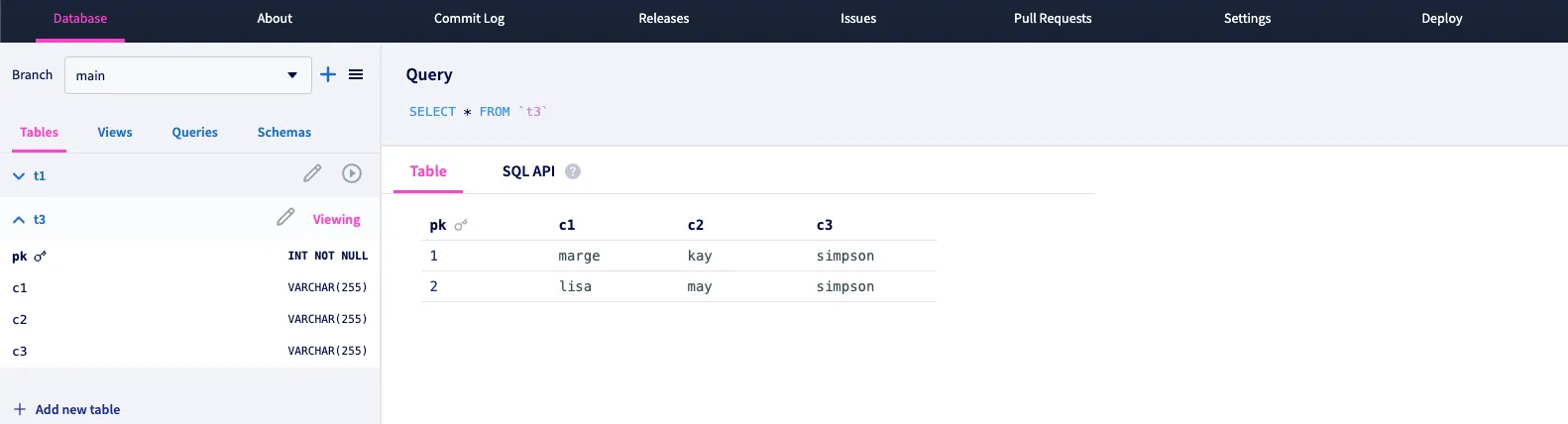Open the Schemas tab in sidebar
The width and height of the screenshot is (1568, 424).
284,133
